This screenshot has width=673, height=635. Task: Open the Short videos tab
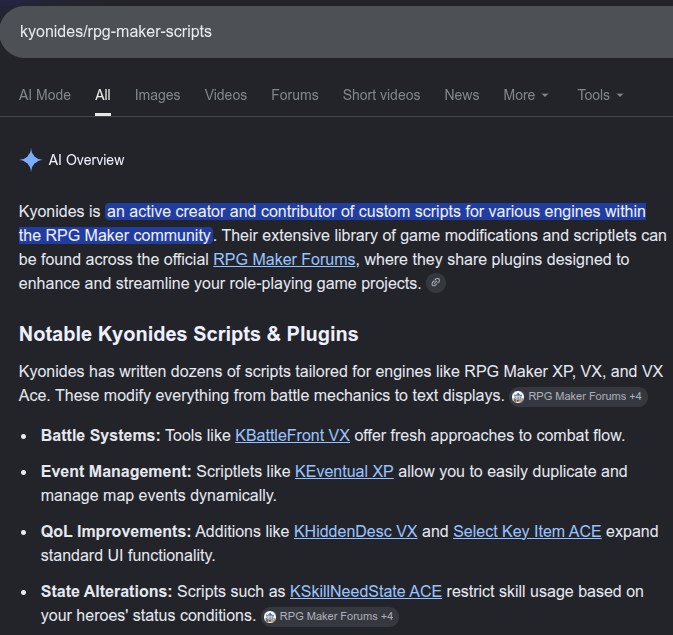click(x=382, y=95)
